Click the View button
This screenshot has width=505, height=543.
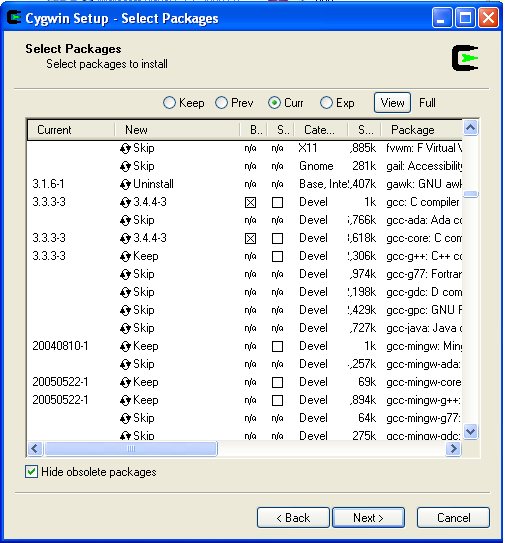click(x=392, y=103)
